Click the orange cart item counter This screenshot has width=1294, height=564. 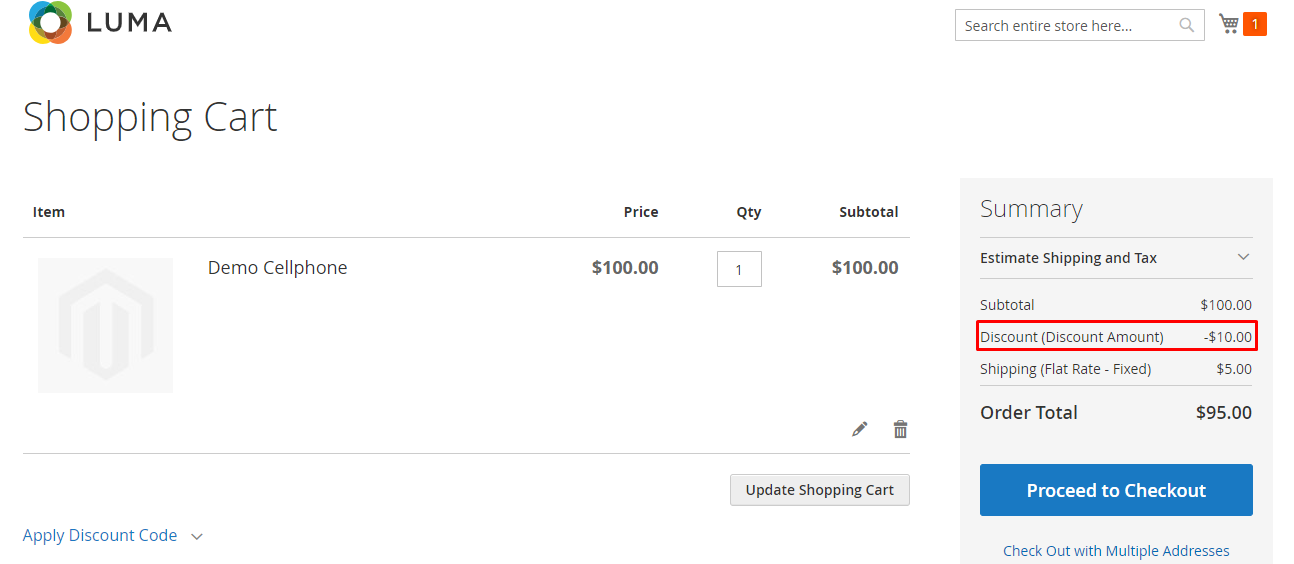1255,24
